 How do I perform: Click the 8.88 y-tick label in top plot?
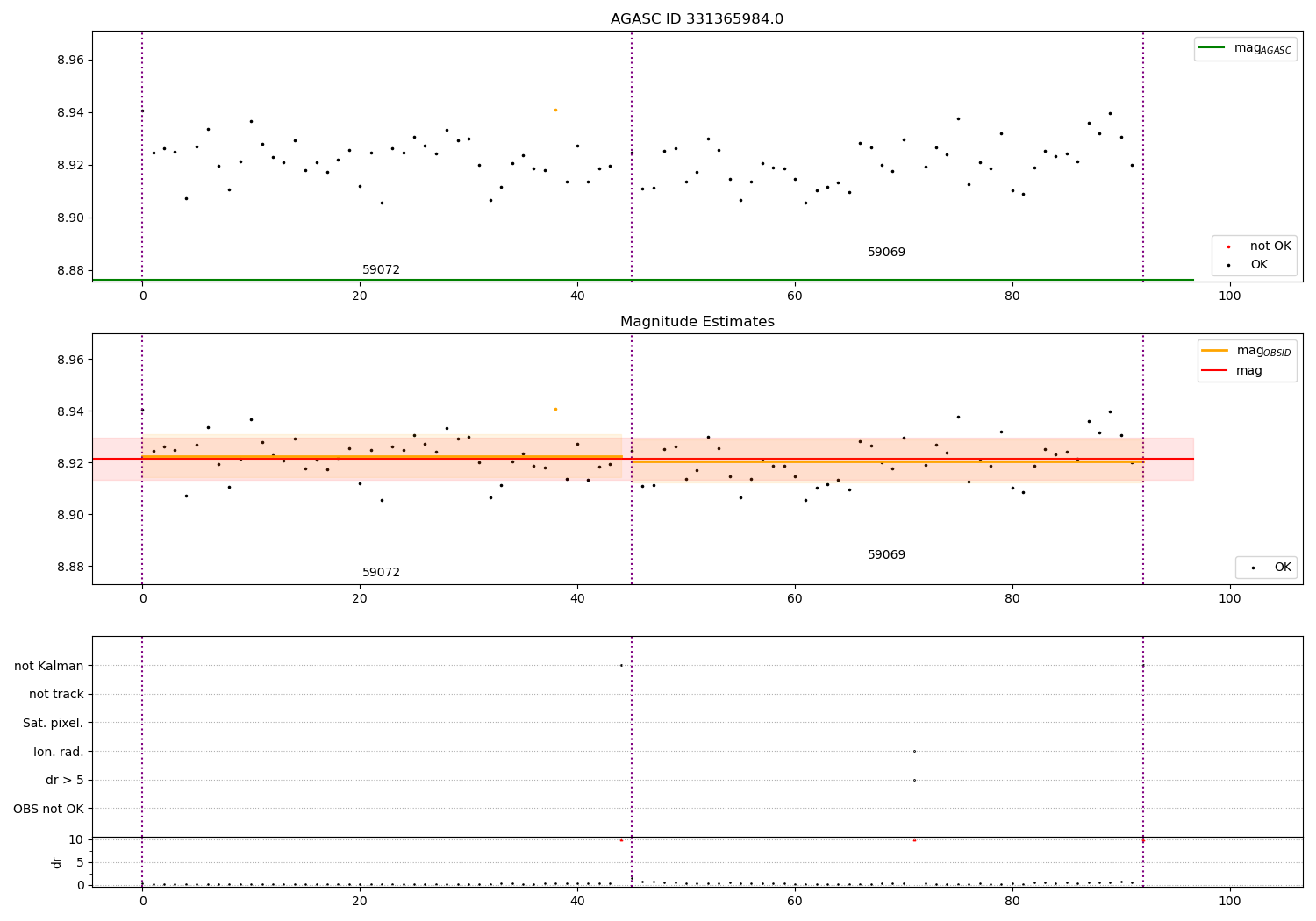tap(70, 270)
